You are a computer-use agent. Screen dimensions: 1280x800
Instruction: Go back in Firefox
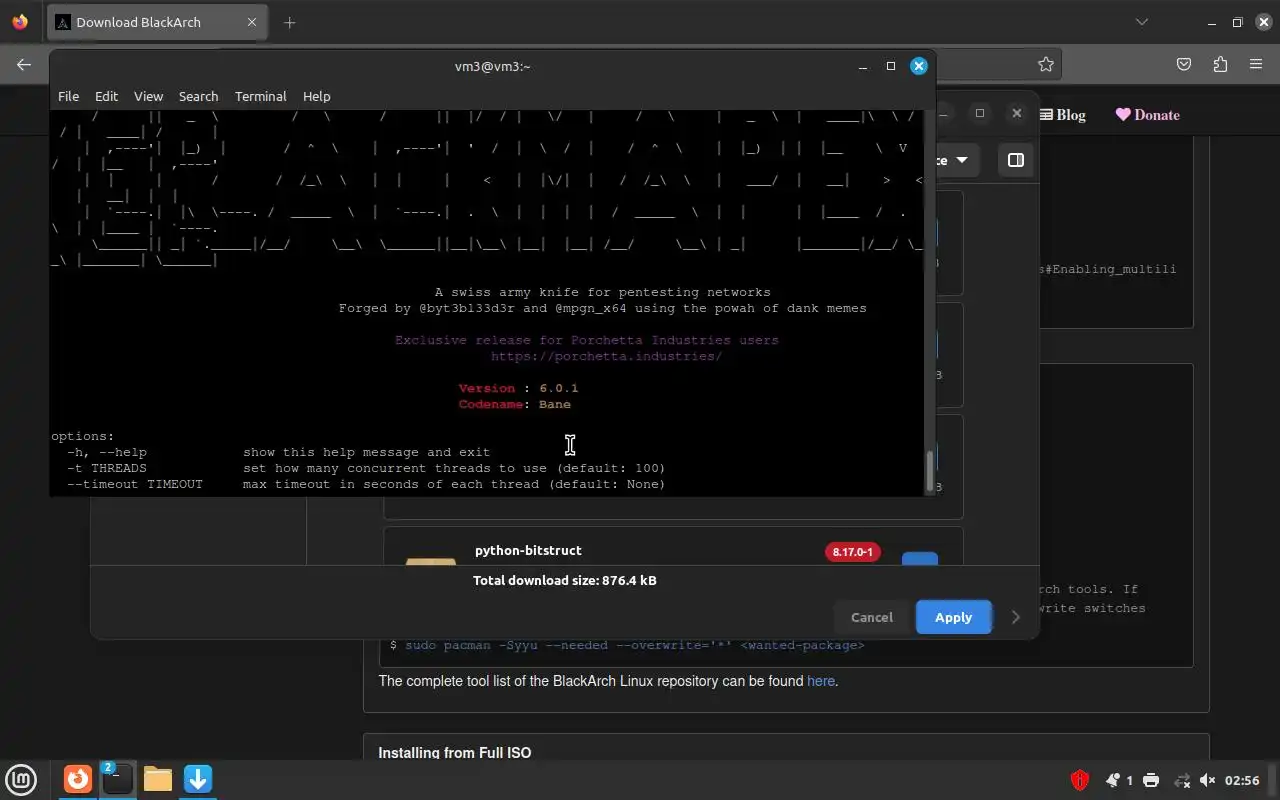pos(24,64)
